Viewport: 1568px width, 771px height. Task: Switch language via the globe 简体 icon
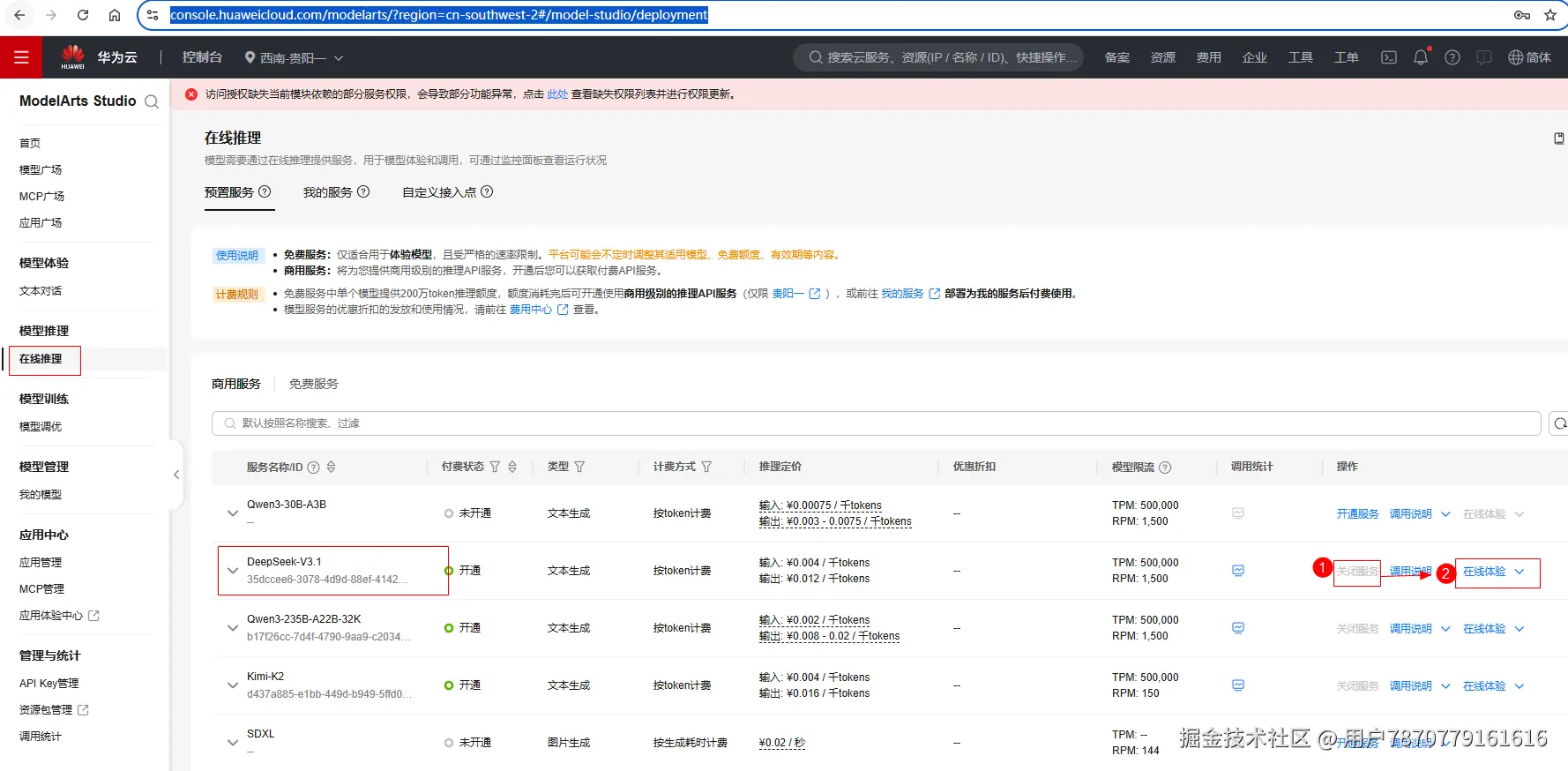[x=1529, y=57]
